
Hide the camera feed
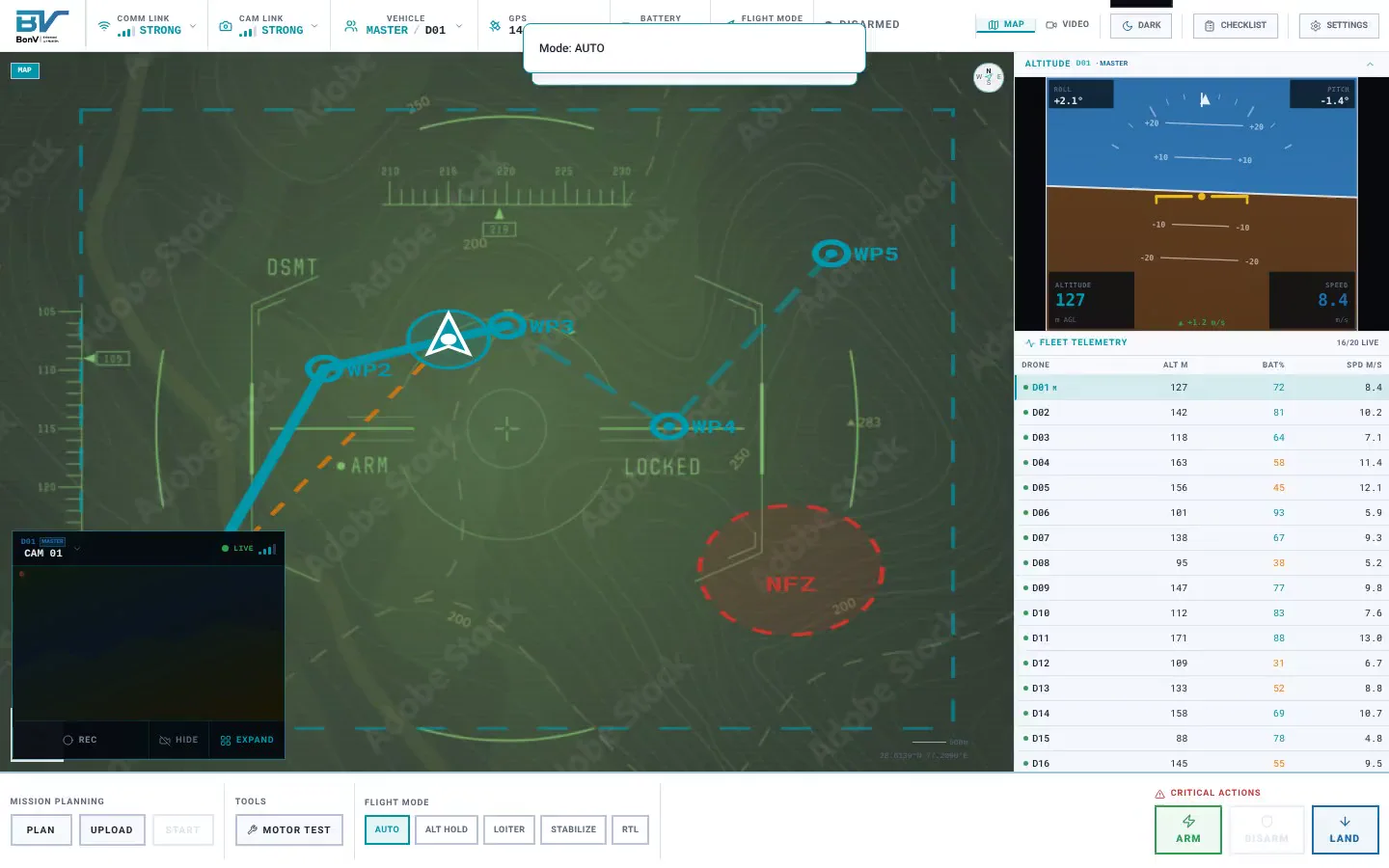(x=178, y=740)
